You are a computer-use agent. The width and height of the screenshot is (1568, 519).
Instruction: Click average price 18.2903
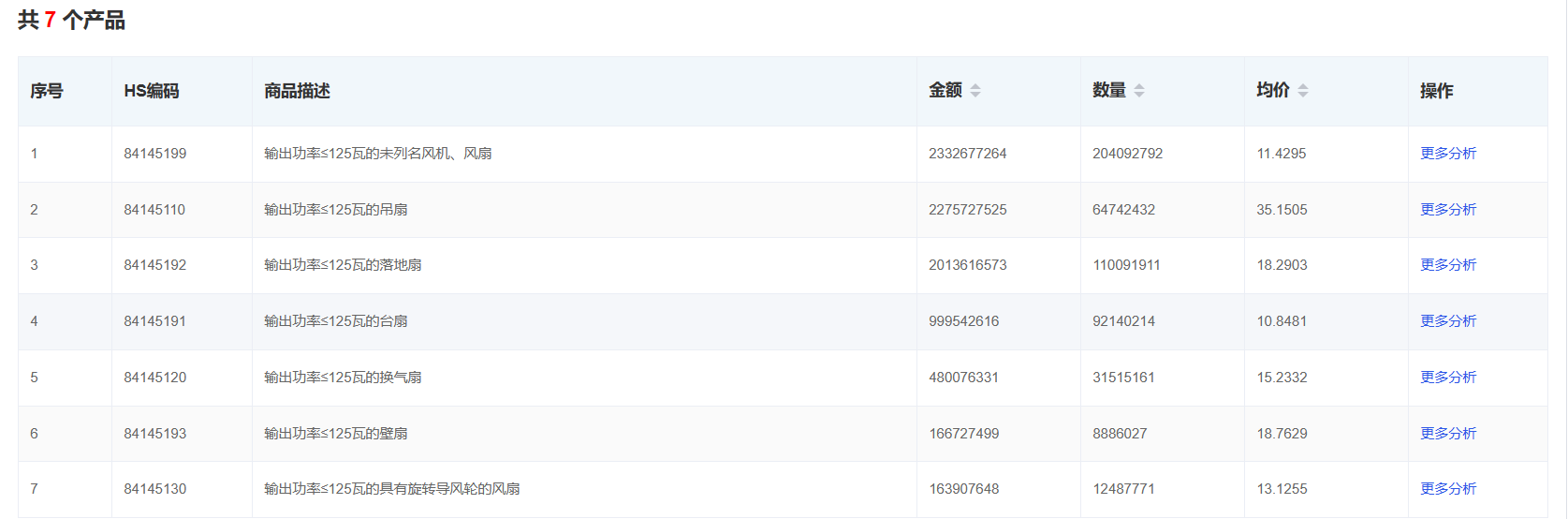click(x=1282, y=265)
